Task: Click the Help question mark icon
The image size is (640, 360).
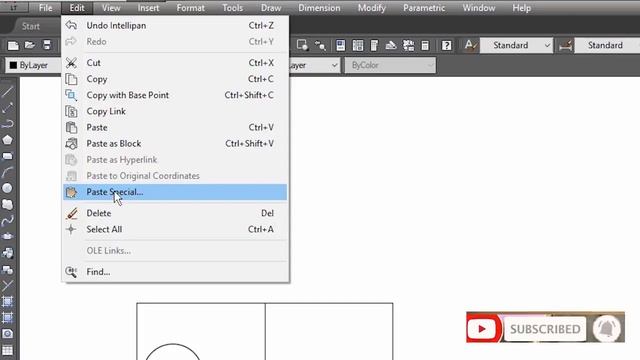Action: point(447,45)
